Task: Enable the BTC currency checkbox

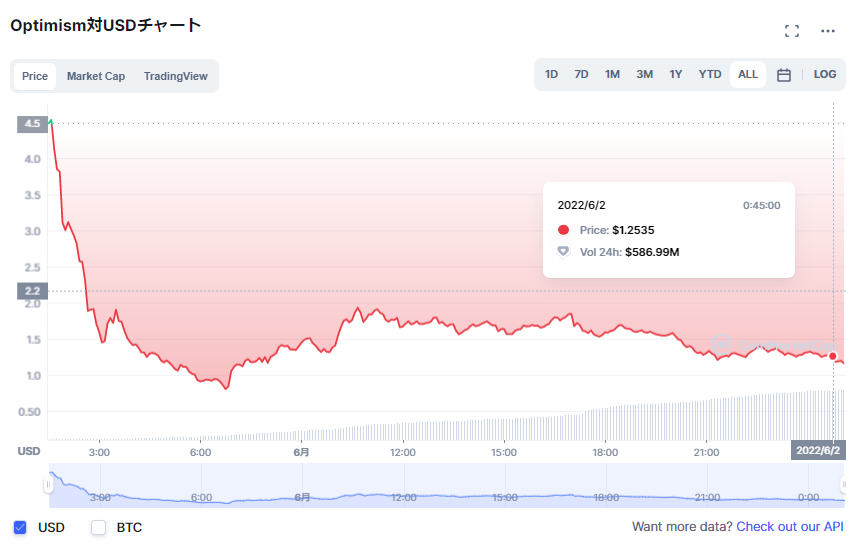Action: (x=98, y=527)
